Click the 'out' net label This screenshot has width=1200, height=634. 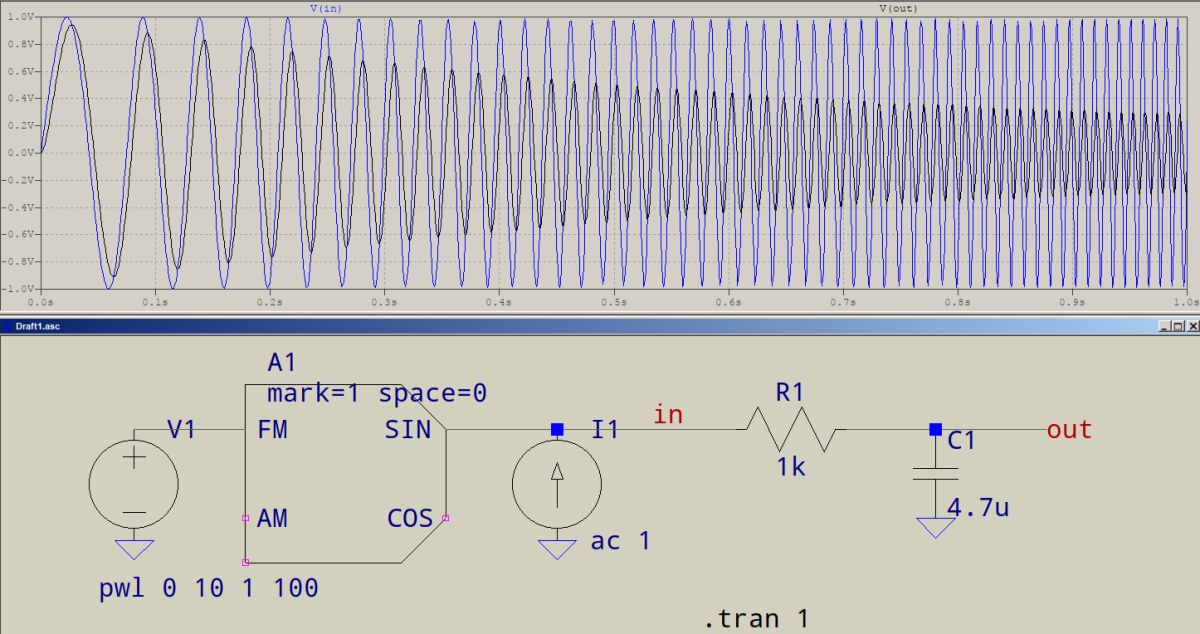[x=1069, y=430]
